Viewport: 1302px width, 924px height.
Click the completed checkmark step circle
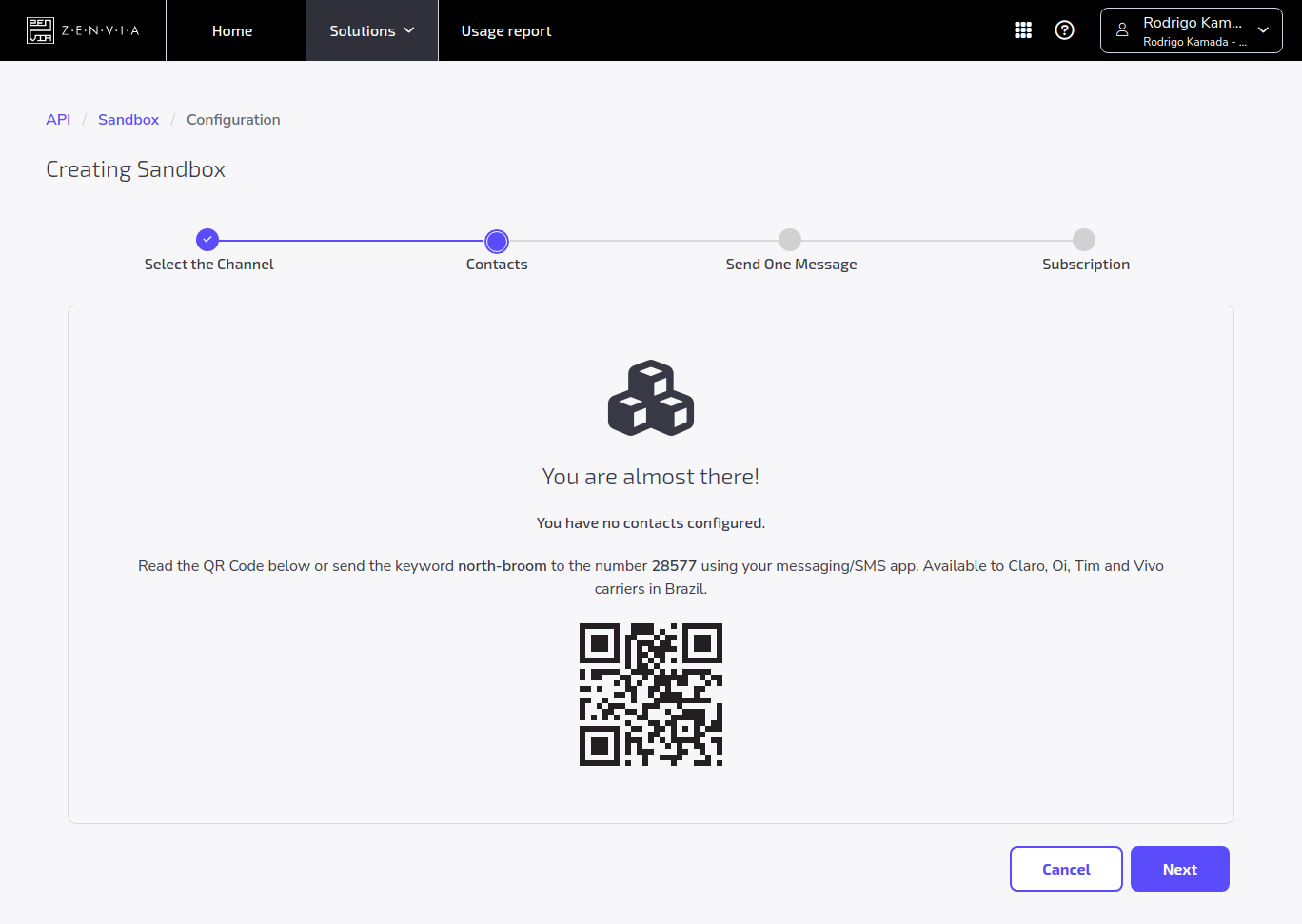(x=207, y=240)
